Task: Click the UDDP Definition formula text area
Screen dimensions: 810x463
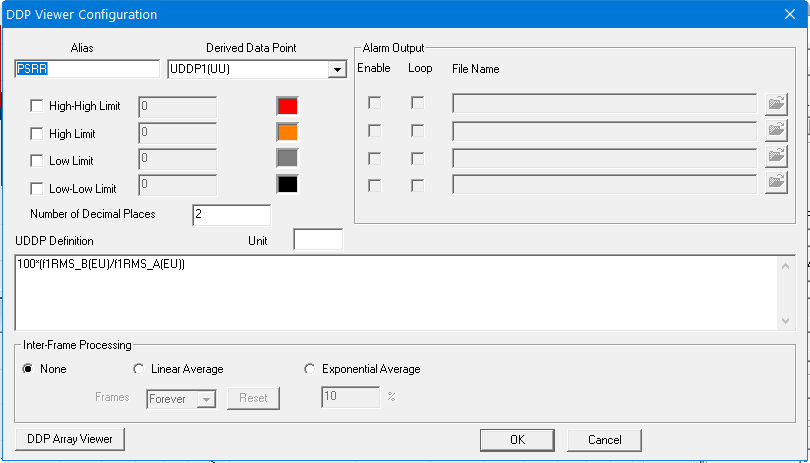Action: coord(396,292)
